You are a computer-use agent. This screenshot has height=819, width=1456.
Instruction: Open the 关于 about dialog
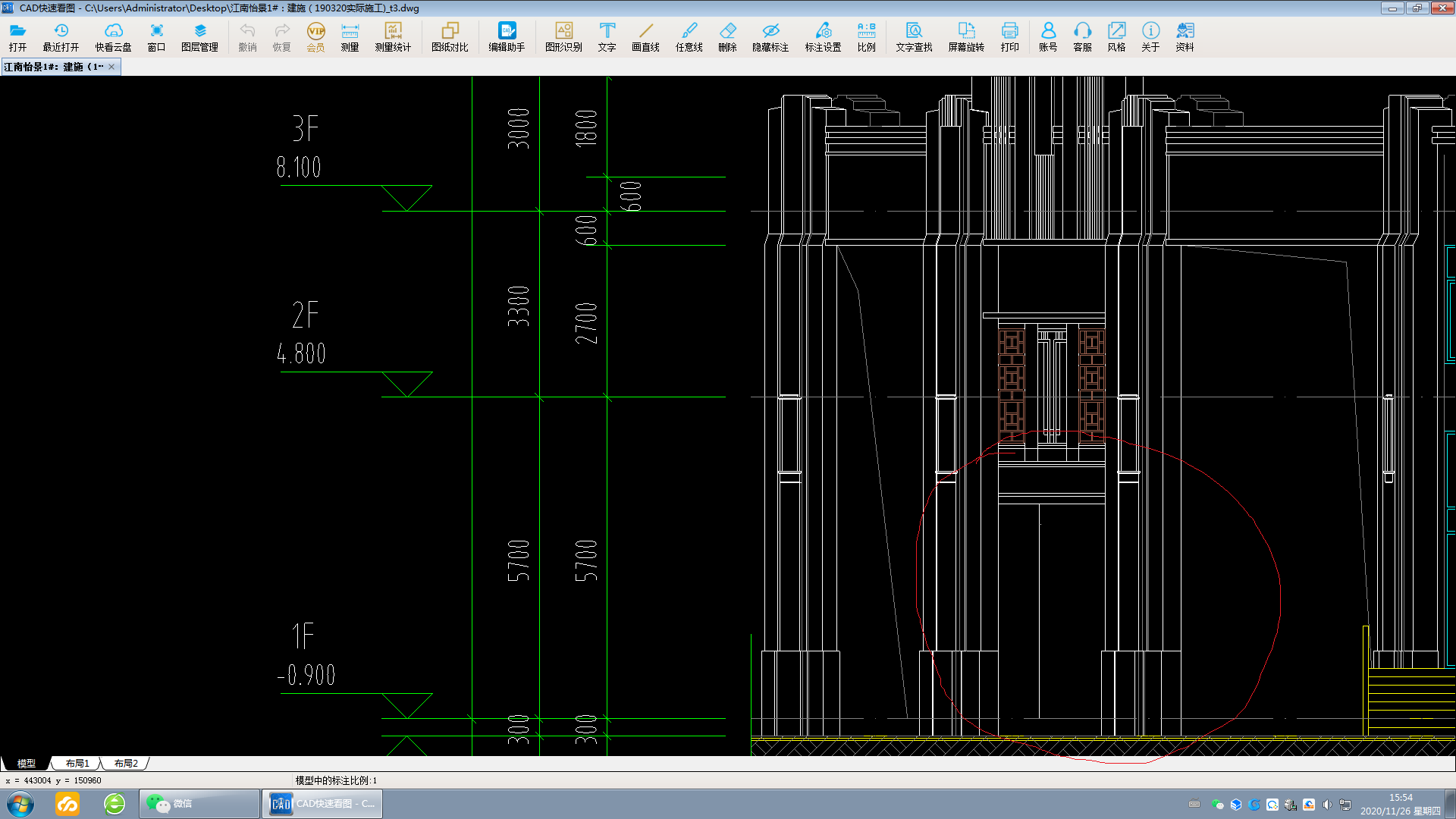click(x=1150, y=37)
